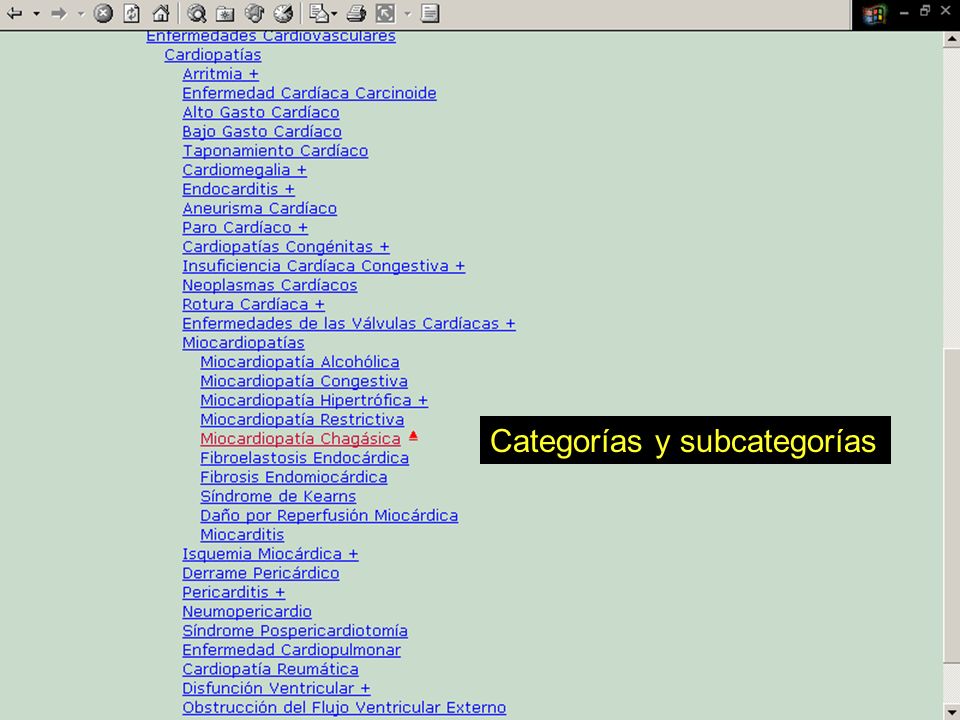Screen dimensions: 960x720
Task: Open the Favorites folder toolbar icon
Action: [225, 13]
